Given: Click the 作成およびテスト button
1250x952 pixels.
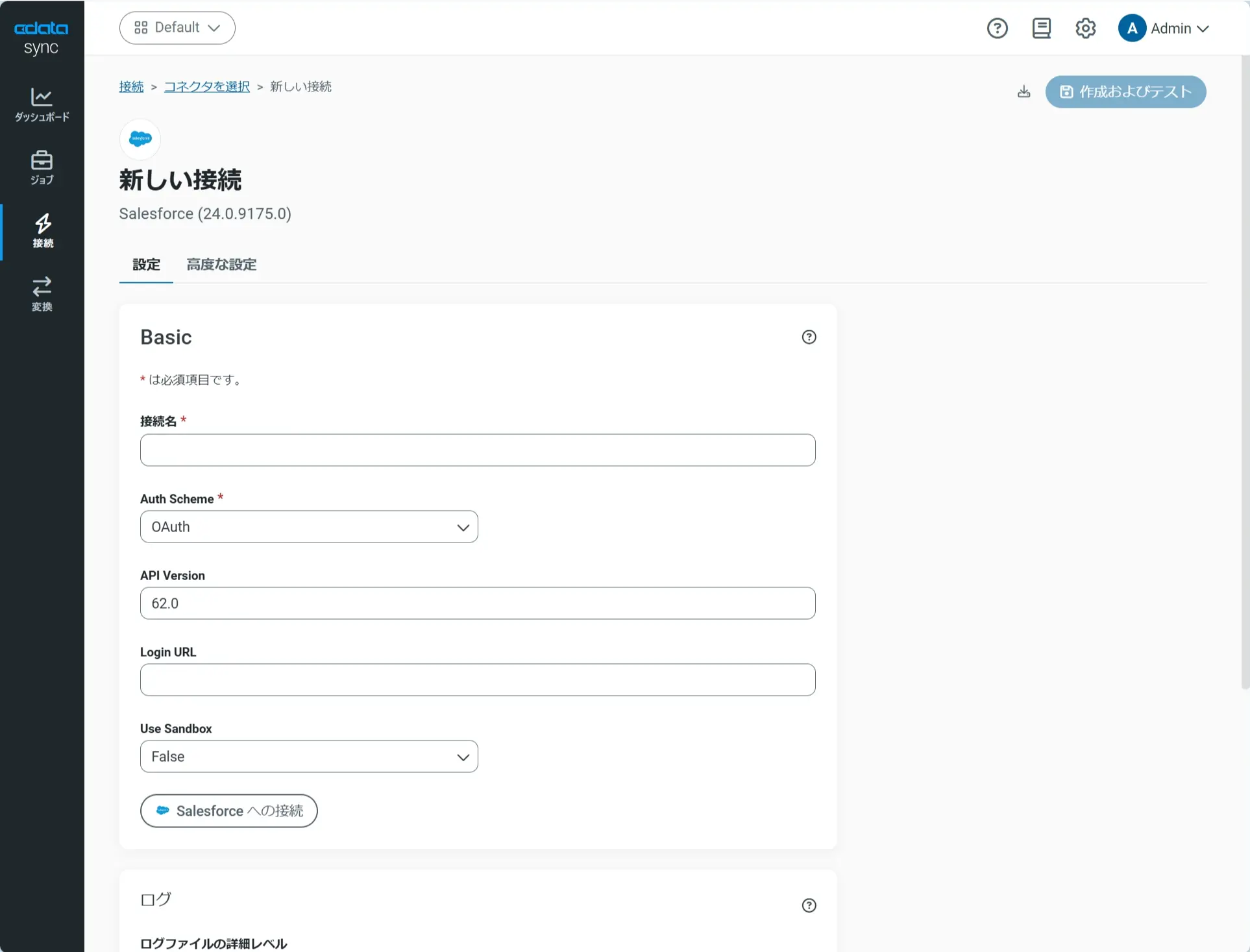Looking at the screenshot, I should tap(1125, 92).
